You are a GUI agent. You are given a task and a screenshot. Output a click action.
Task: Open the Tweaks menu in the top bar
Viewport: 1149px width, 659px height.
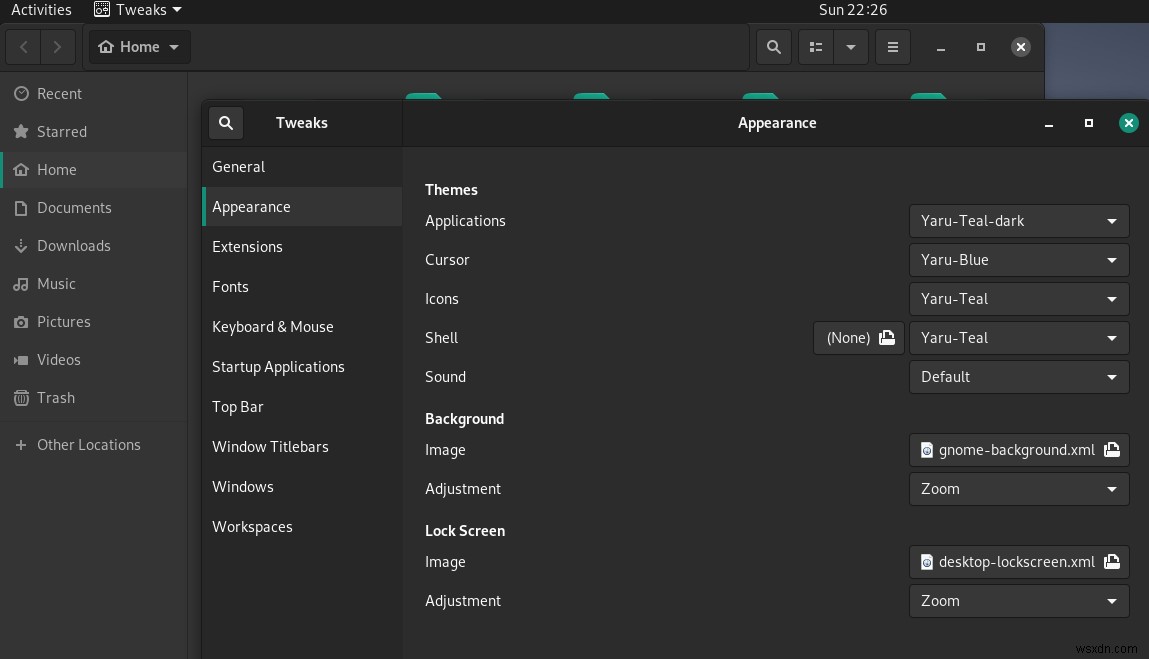137,9
